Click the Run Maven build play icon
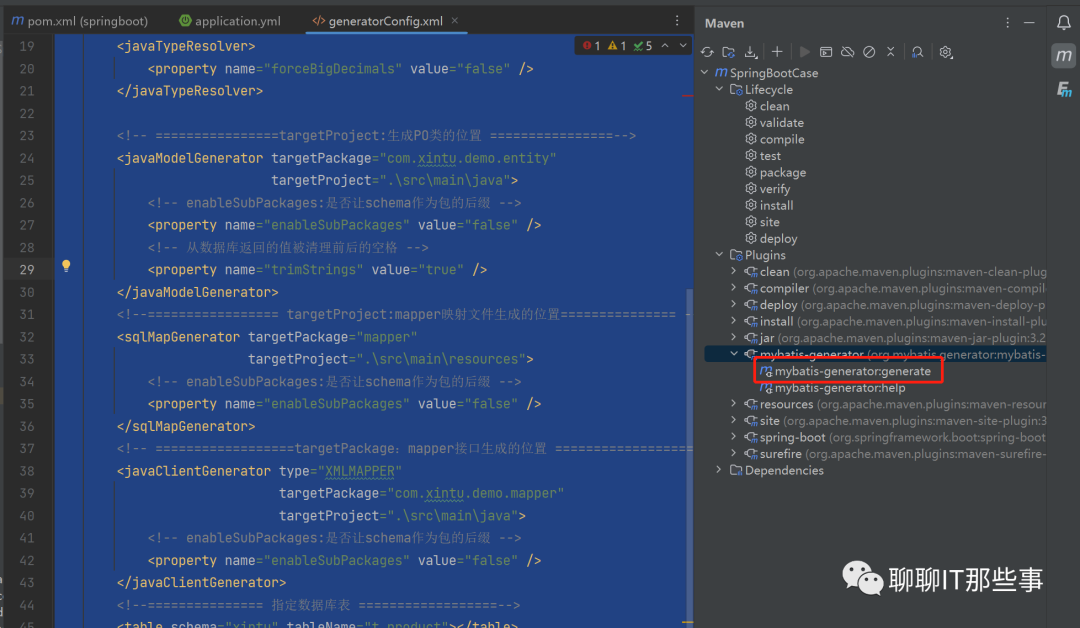1080x628 pixels. 804,52
